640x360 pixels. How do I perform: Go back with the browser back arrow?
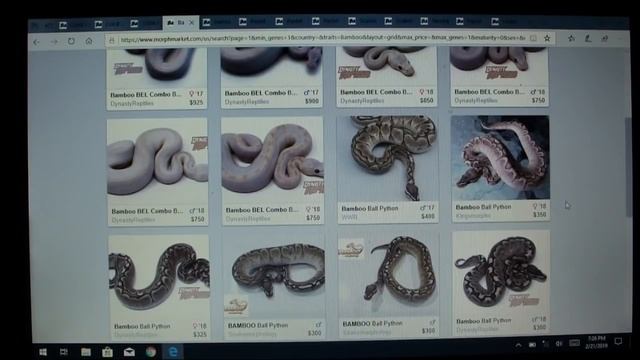coord(37,42)
